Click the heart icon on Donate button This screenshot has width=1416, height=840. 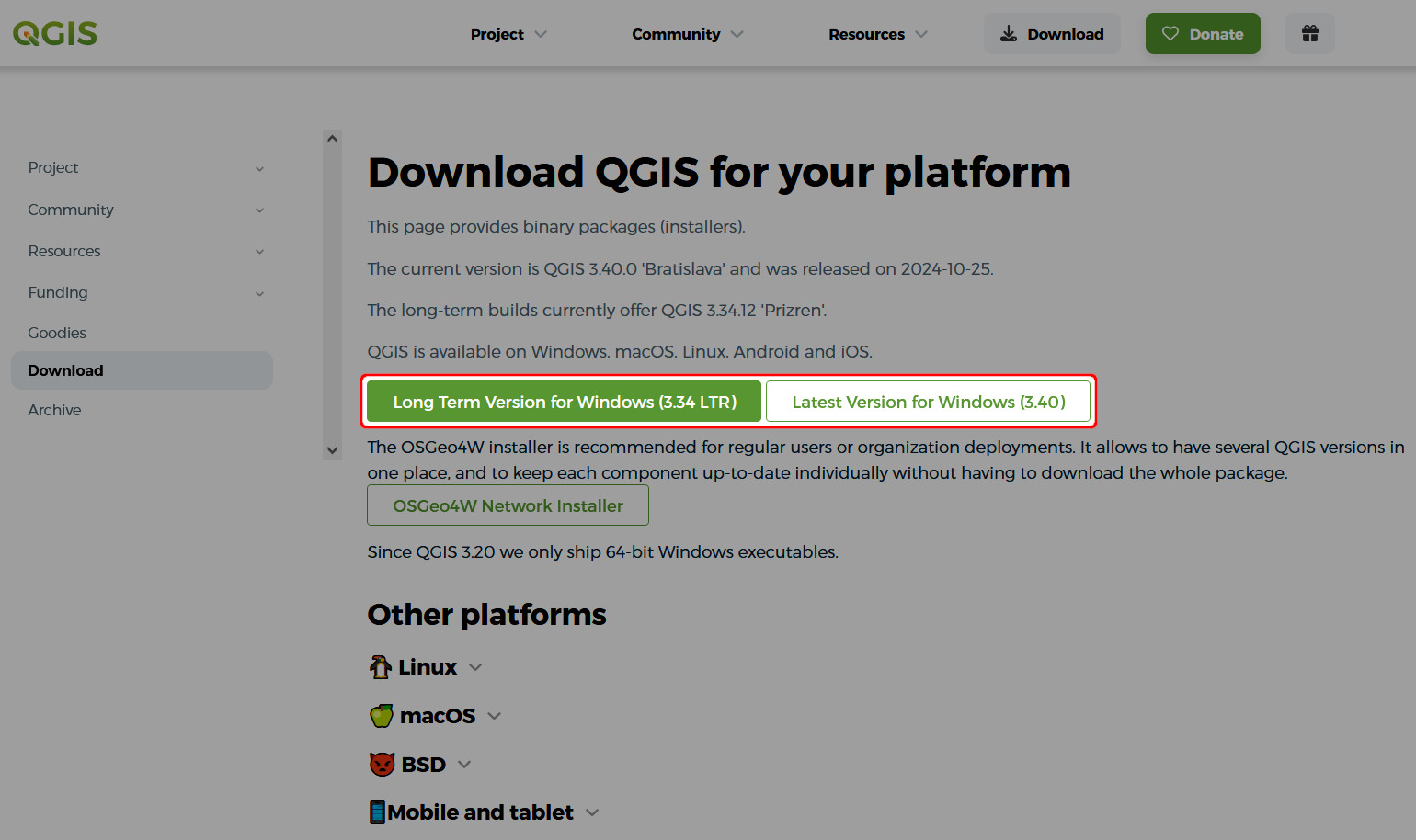(x=1170, y=34)
